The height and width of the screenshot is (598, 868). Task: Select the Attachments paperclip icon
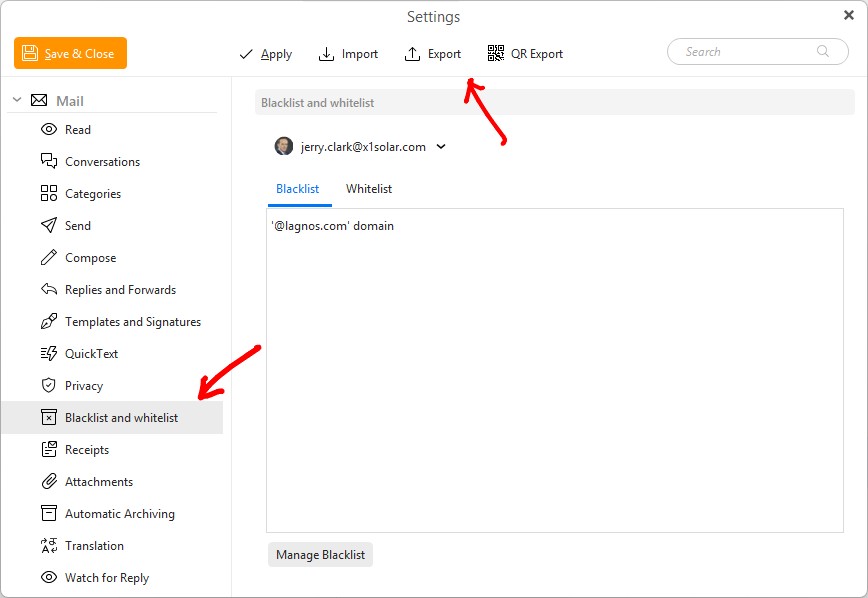[x=48, y=482]
